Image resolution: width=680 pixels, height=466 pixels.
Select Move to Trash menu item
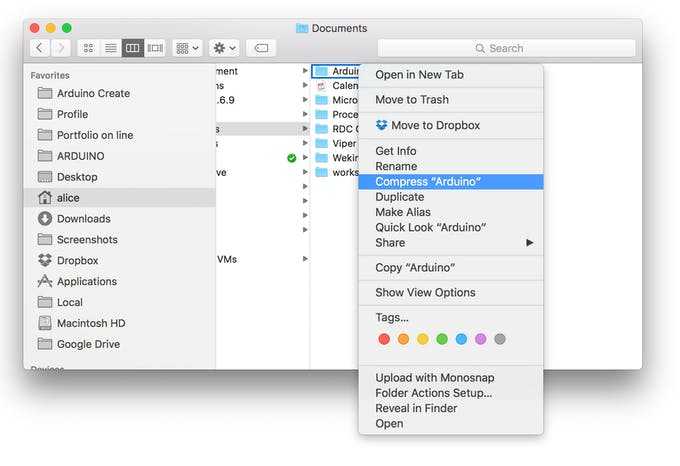point(412,99)
